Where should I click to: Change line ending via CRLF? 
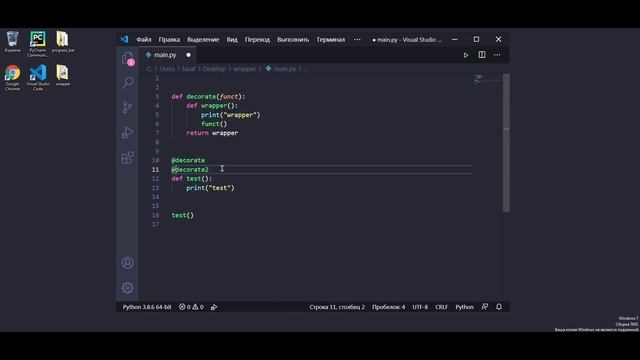pyautogui.click(x=441, y=307)
